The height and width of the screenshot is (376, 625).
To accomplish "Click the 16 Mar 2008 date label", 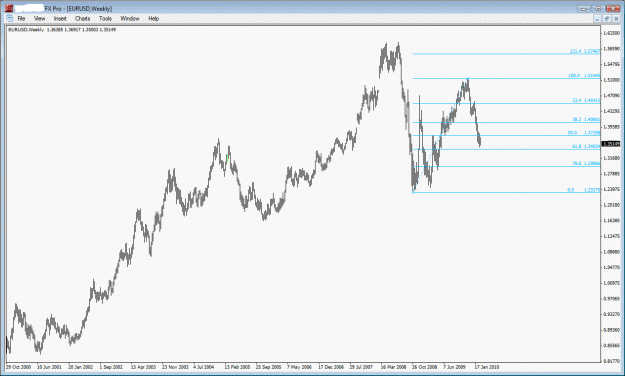I will coord(394,367).
